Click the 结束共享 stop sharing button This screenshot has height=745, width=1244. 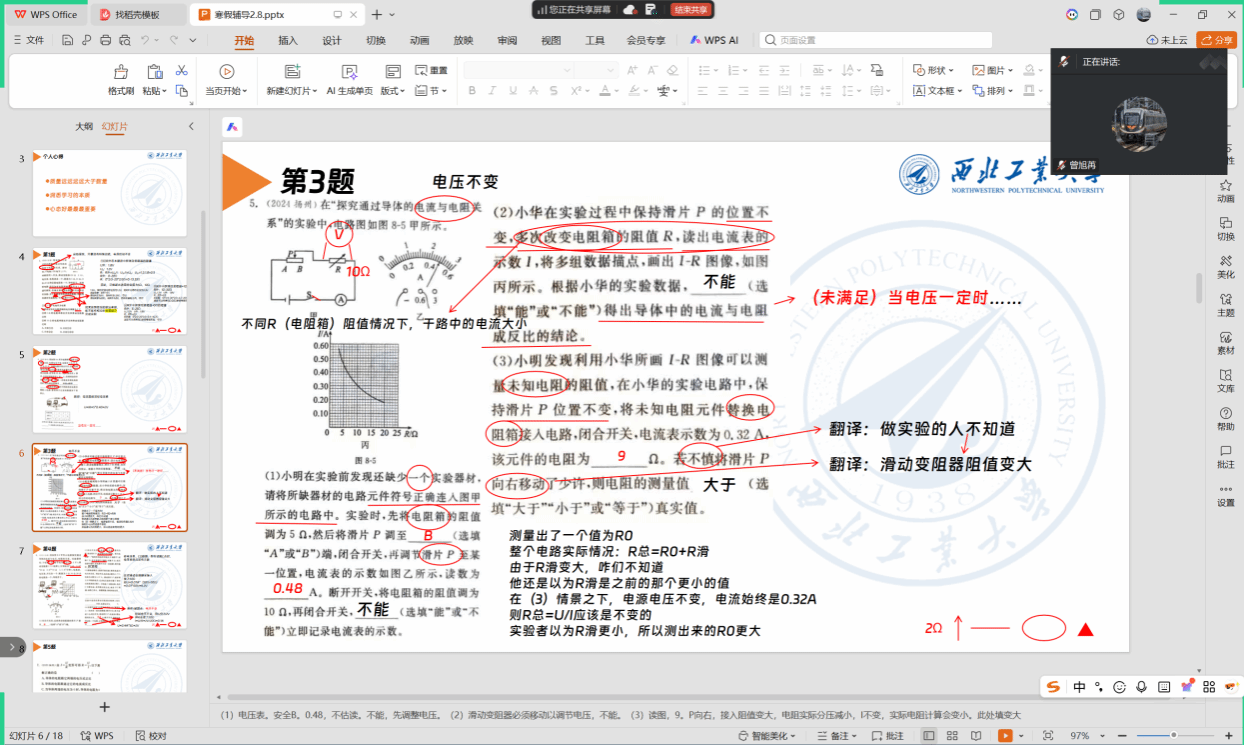click(690, 9)
